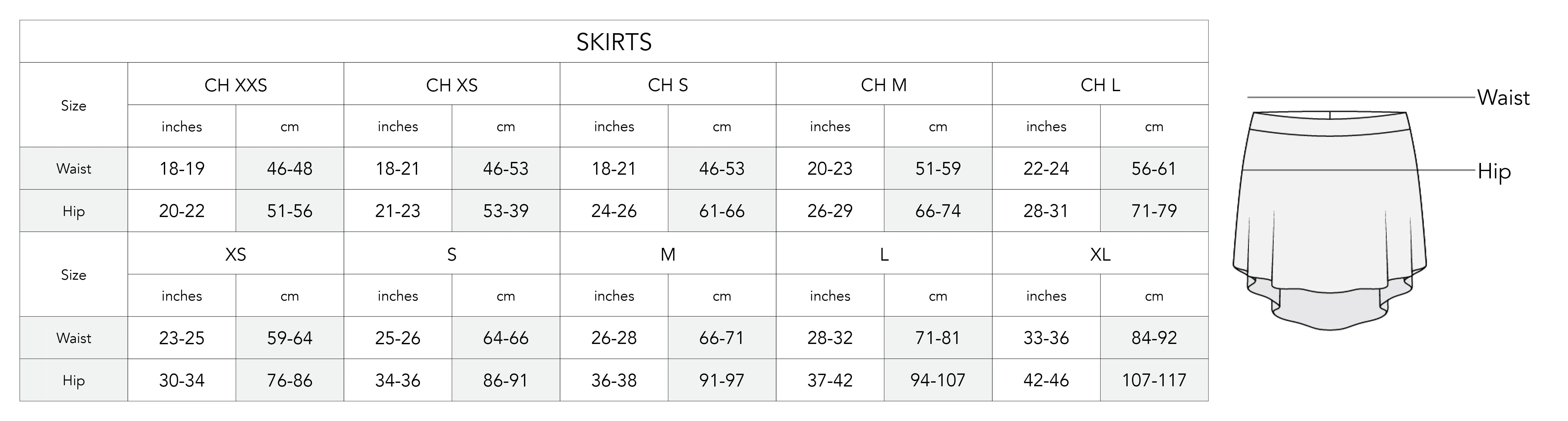The image size is (1568, 421).
Task: Select the XL hip cm cell 107-117
Action: pyautogui.click(x=1154, y=380)
